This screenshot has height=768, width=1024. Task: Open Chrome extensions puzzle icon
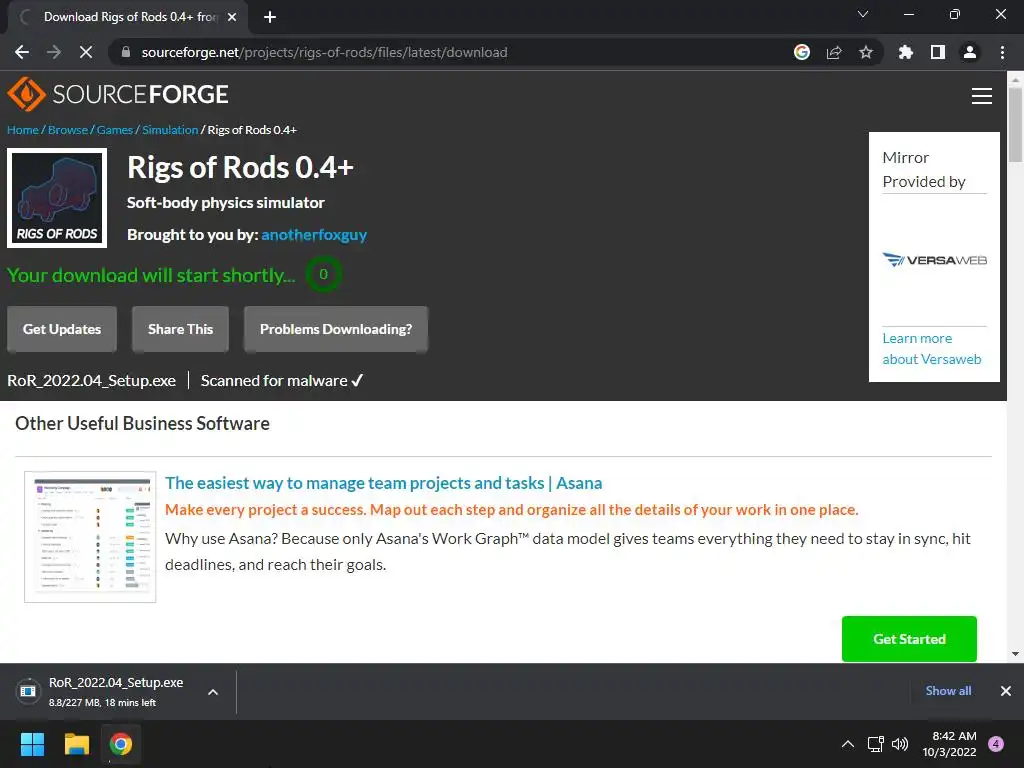(x=906, y=52)
